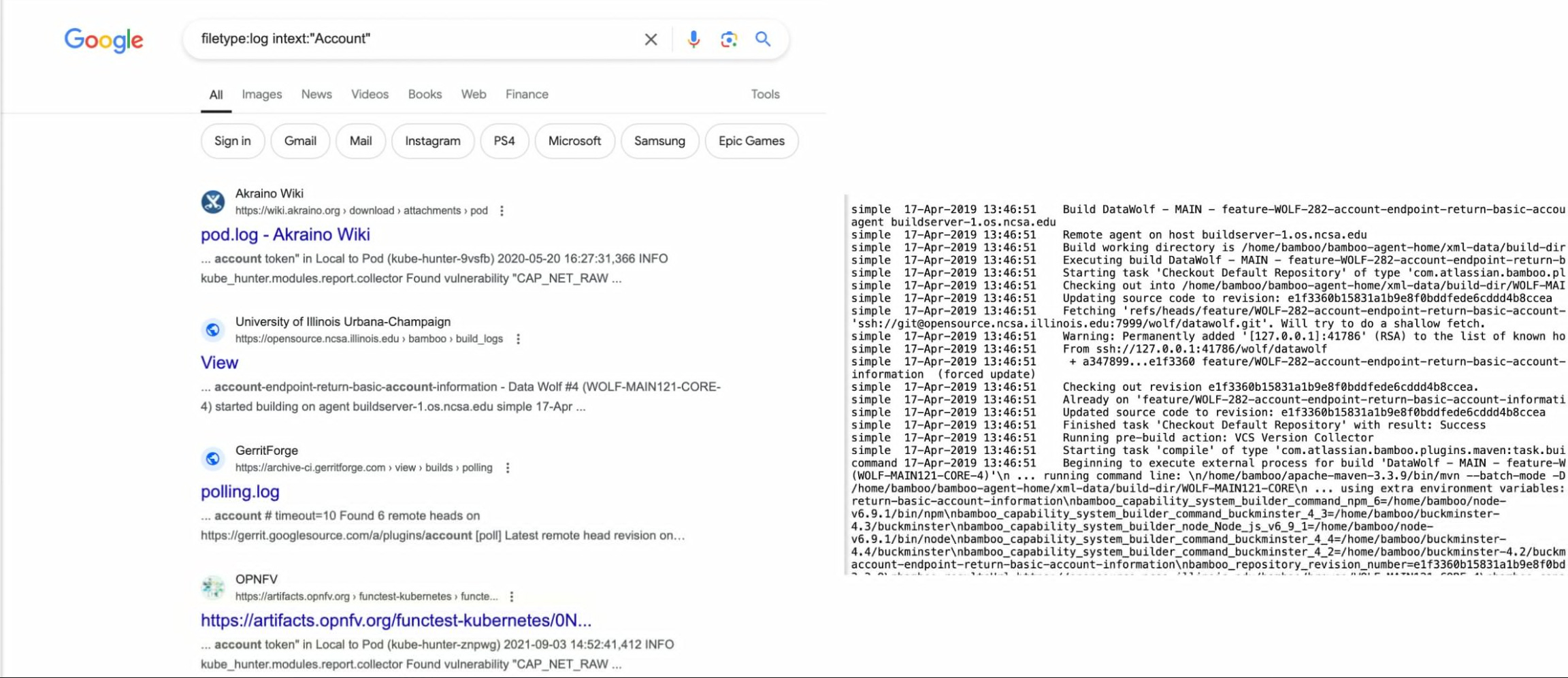This screenshot has height=678, width=1568.
Task: Click log text 'information (forced update)'
Action: (943, 374)
